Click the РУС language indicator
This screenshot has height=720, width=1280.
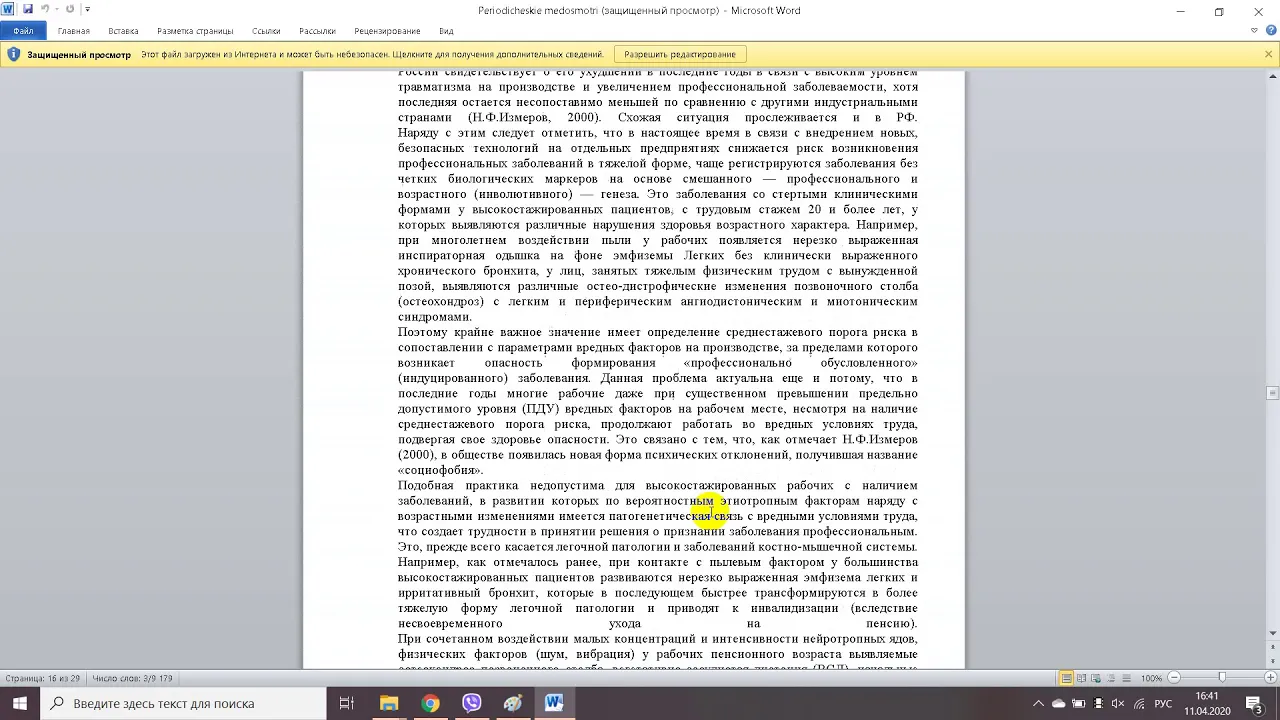[1163, 704]
